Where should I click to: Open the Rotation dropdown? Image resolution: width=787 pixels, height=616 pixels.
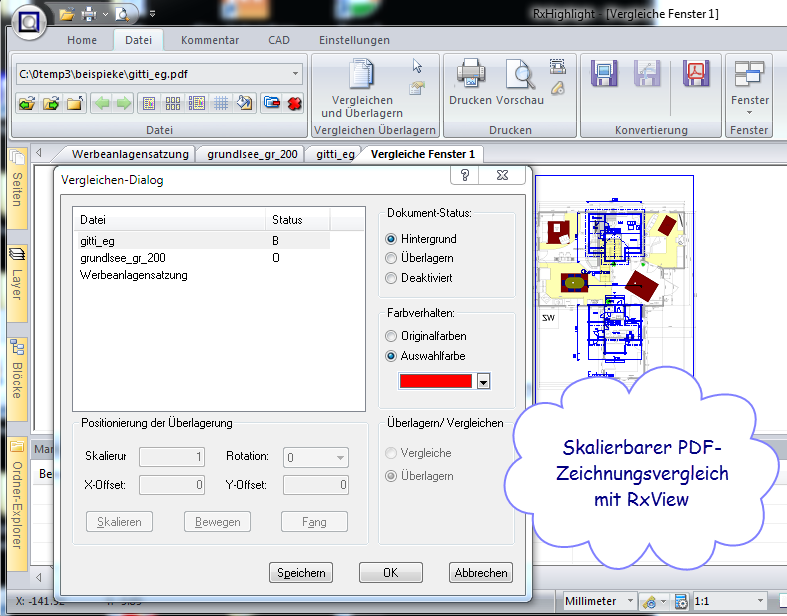tap(340, 457)
